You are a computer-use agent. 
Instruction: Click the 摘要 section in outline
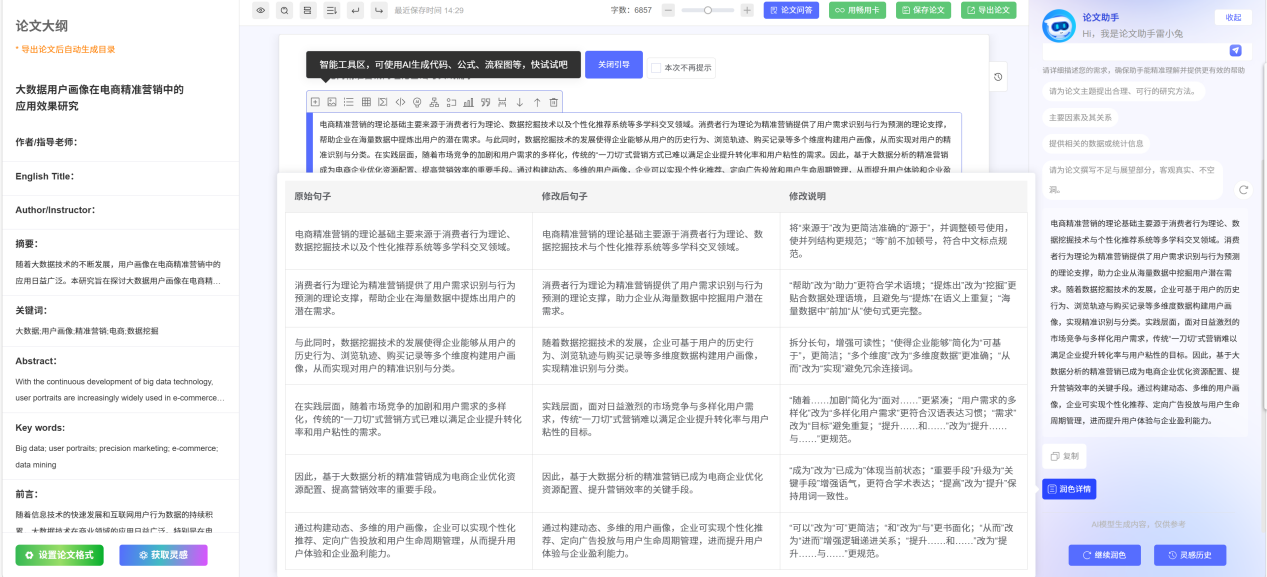tap(27, 243)
